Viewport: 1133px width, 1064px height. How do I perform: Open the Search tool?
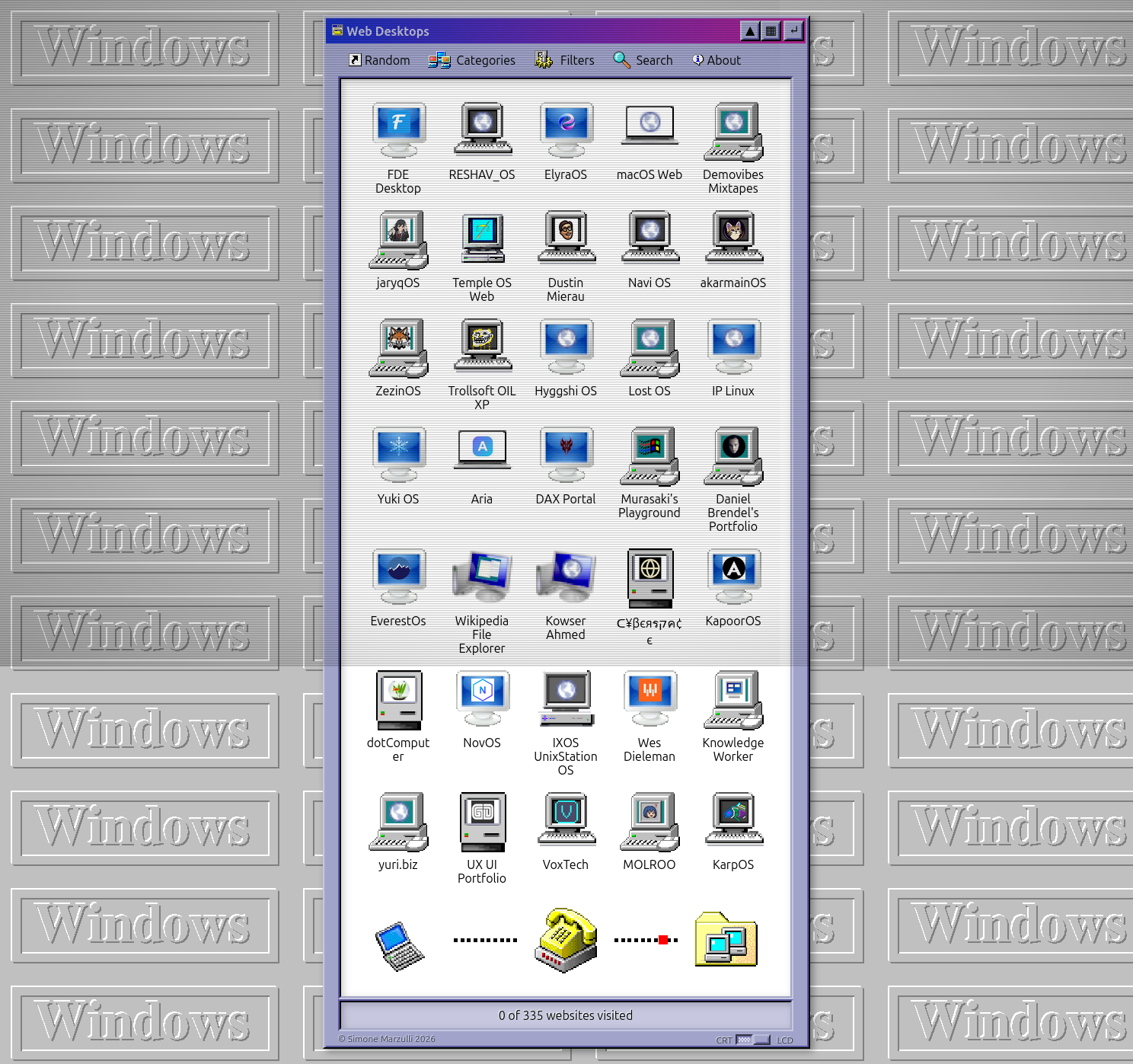(x=643, y=60)
